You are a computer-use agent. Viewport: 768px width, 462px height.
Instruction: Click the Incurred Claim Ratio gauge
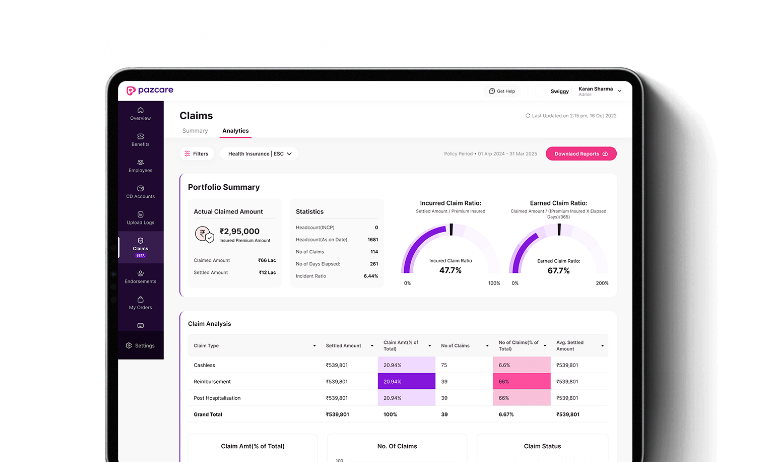point(451,249)
